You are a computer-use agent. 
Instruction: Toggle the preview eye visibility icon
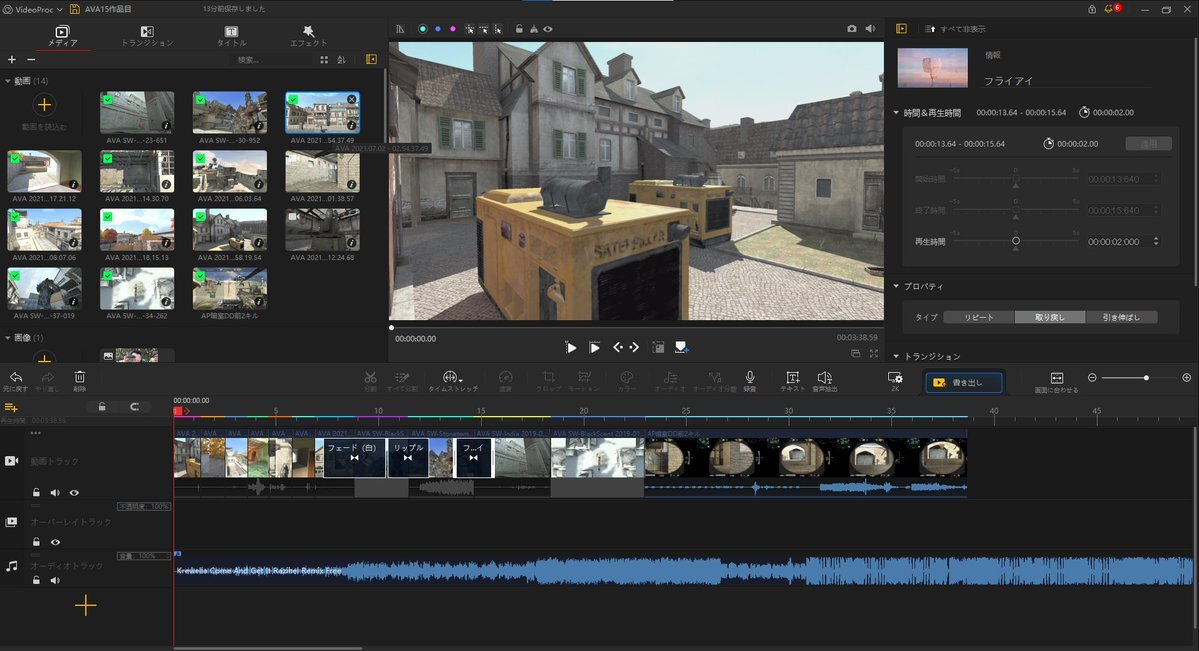[548, 29]
